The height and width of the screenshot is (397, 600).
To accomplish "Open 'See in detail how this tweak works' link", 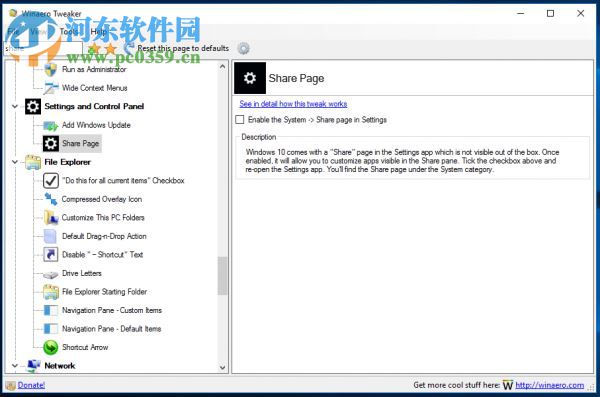I will point(293,104).
